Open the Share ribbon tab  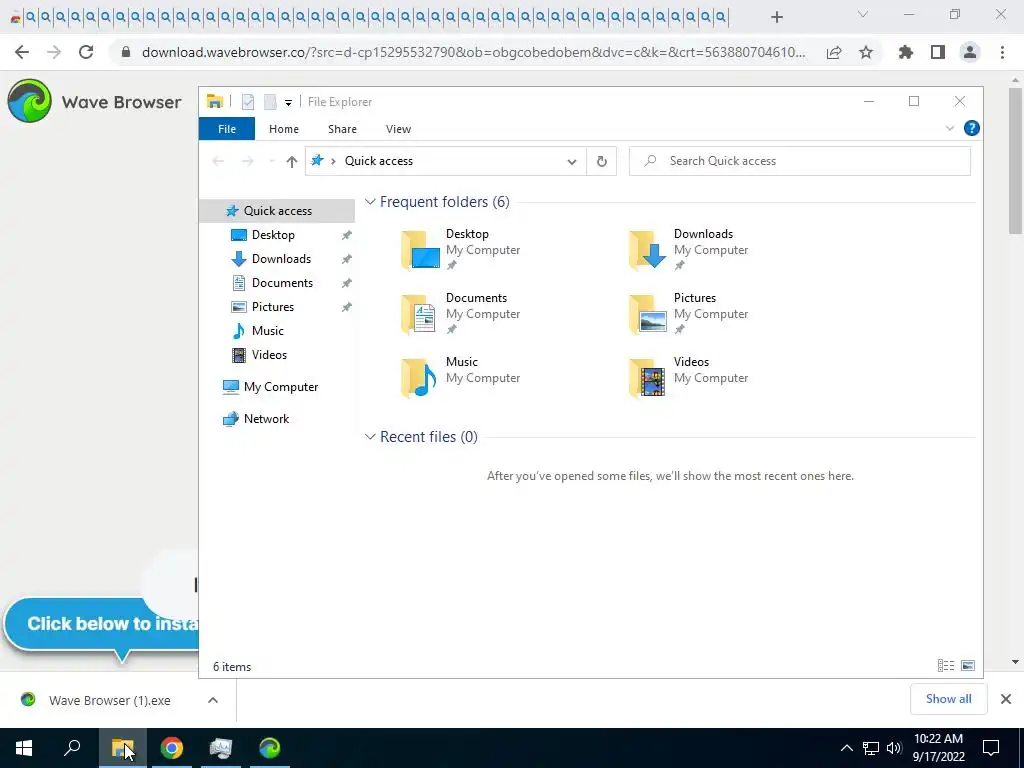342,129
